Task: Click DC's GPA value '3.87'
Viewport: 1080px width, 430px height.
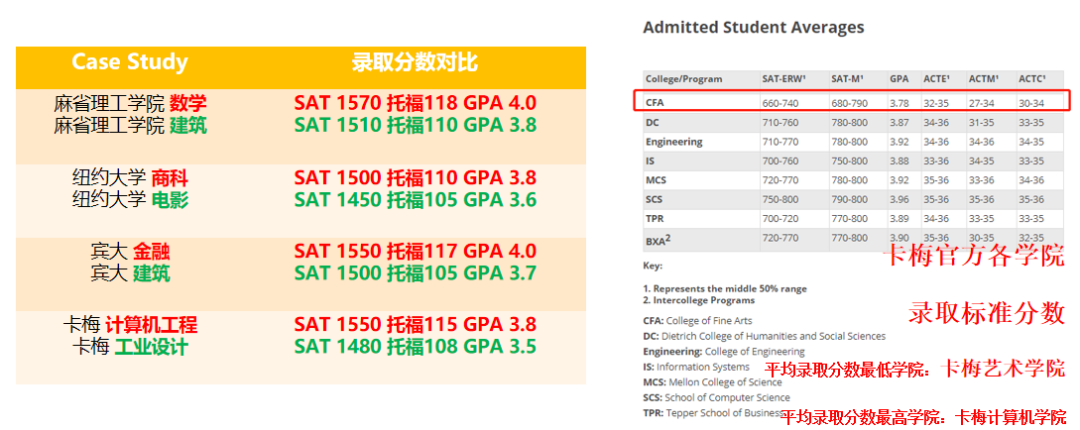Action: [898, 123]
